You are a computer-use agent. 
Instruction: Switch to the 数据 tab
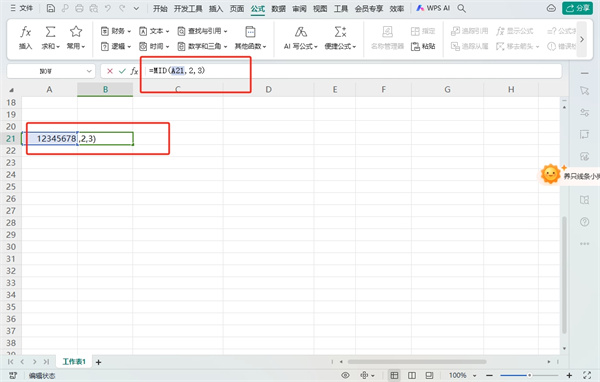(279, 8)
